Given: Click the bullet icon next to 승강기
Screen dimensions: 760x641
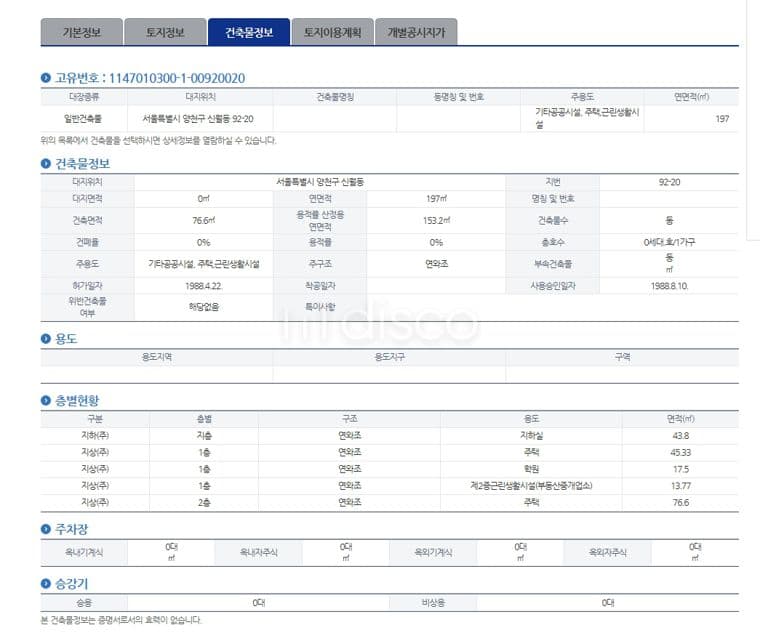Looking at the screenshot, I should click(46, 583).
